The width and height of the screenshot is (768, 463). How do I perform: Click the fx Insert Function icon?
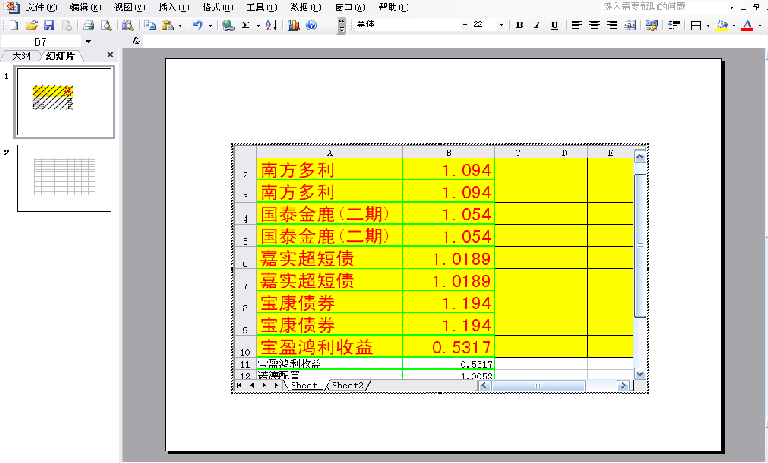click(136, 41)
